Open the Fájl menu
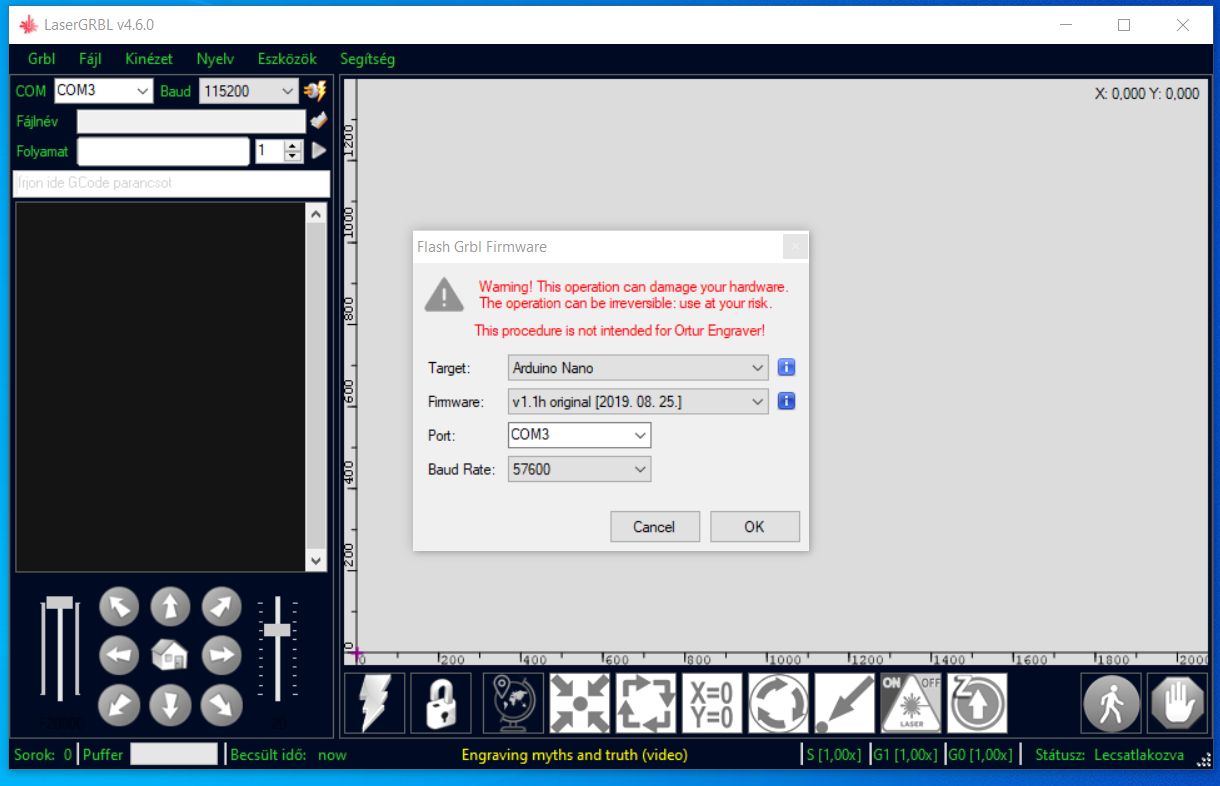This screenshot has width=1220, height=786. coord(90,59)
